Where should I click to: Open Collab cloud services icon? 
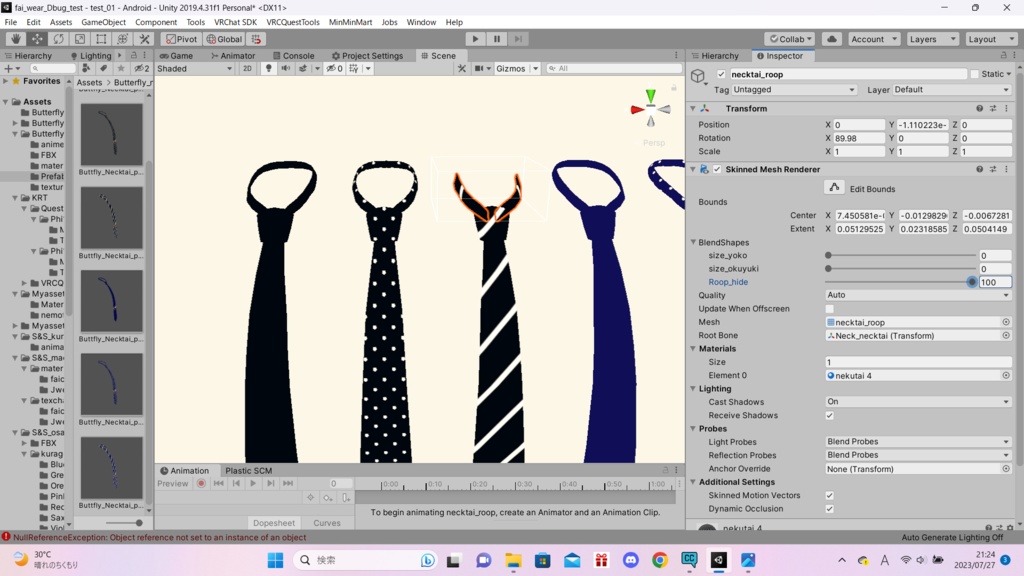coord(832,39)
